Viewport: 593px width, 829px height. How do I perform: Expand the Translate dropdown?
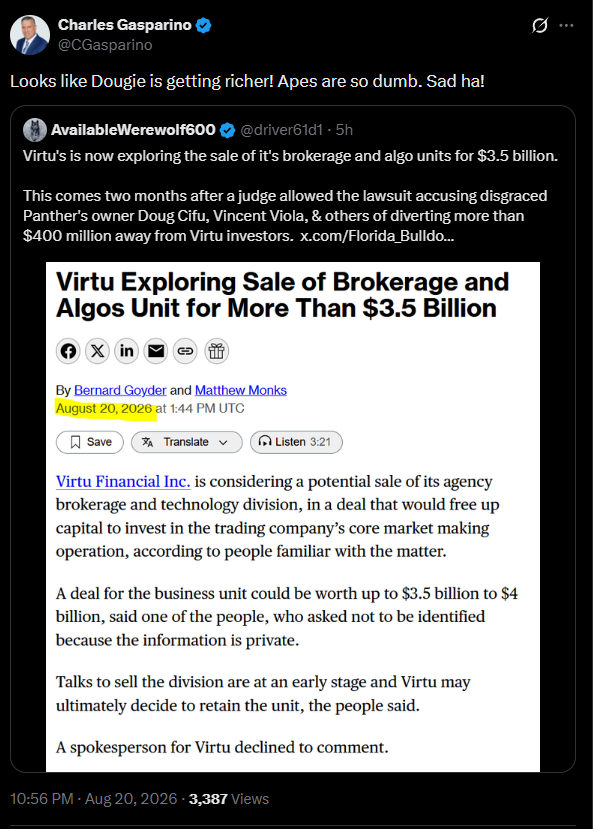pyautogui.click(x=187, y=442)
